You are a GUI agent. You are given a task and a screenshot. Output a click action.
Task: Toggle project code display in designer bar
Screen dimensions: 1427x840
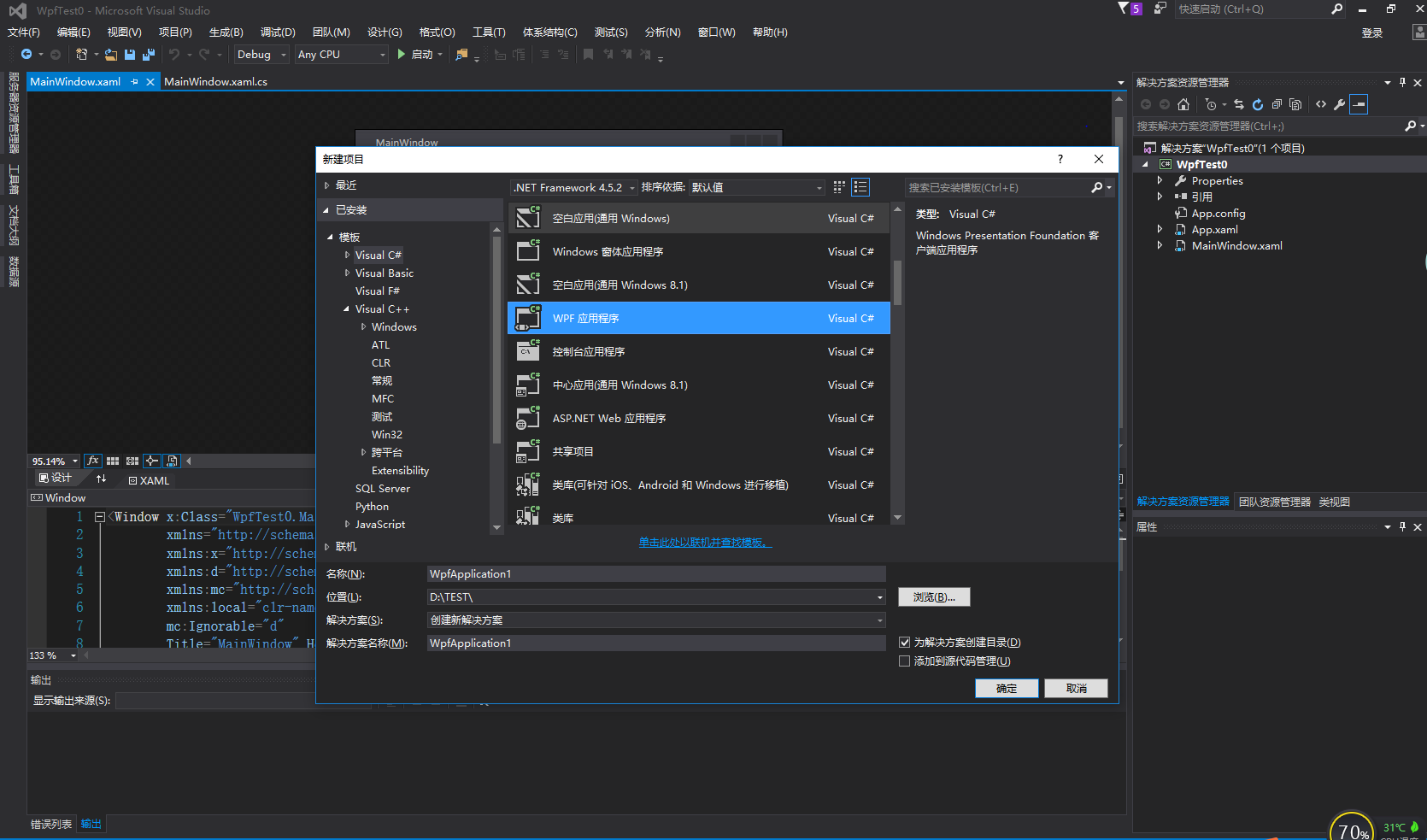pyautogui.click(x=172, y=461)
